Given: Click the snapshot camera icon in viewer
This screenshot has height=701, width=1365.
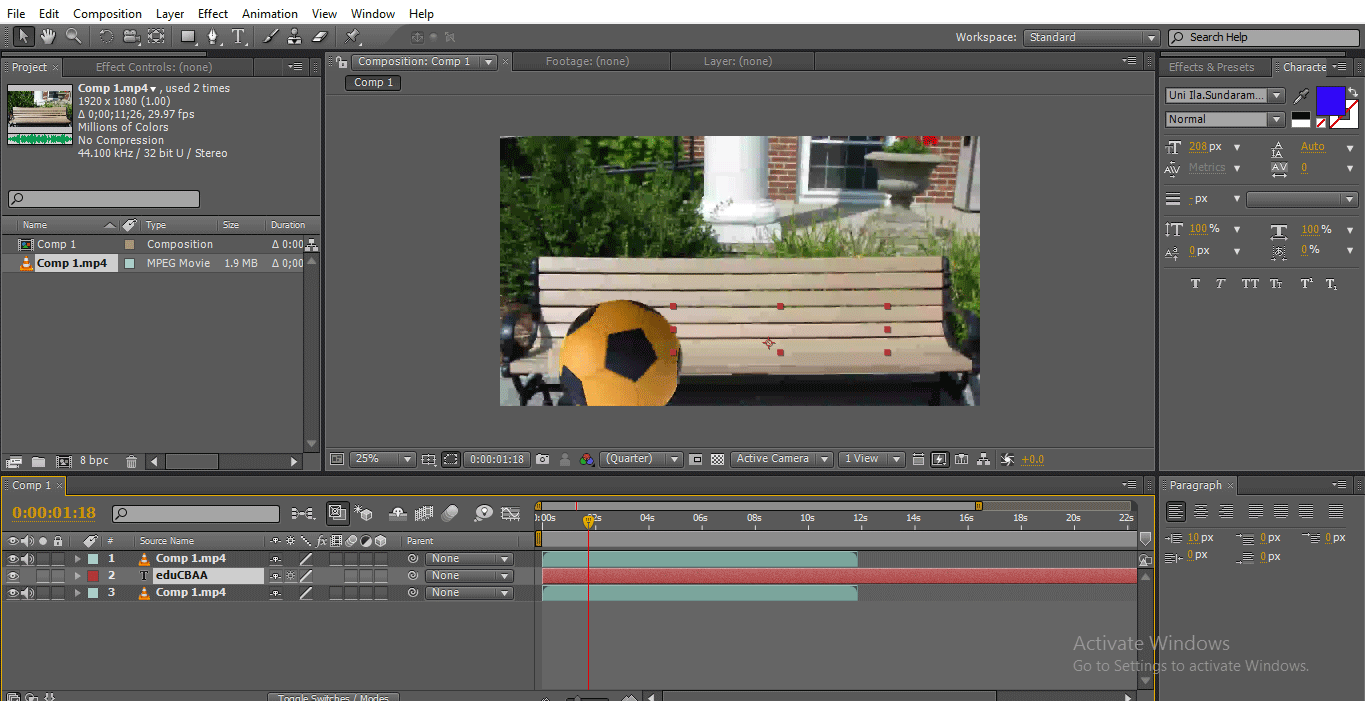Looking at the screenshot, I should click(x=542, y=459).
